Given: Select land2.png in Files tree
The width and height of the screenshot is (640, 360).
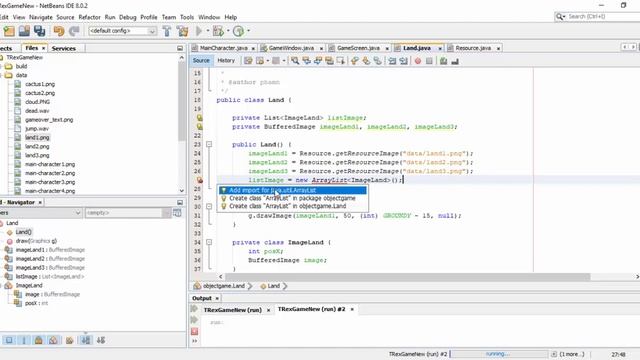Looking at the screenshot, I should tap(37, 147).
